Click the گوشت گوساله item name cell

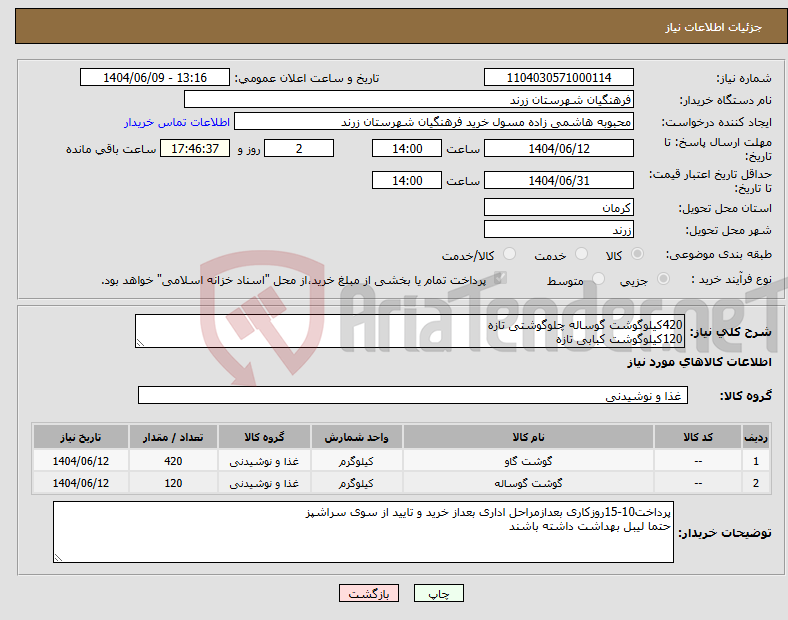pos(528,483)
